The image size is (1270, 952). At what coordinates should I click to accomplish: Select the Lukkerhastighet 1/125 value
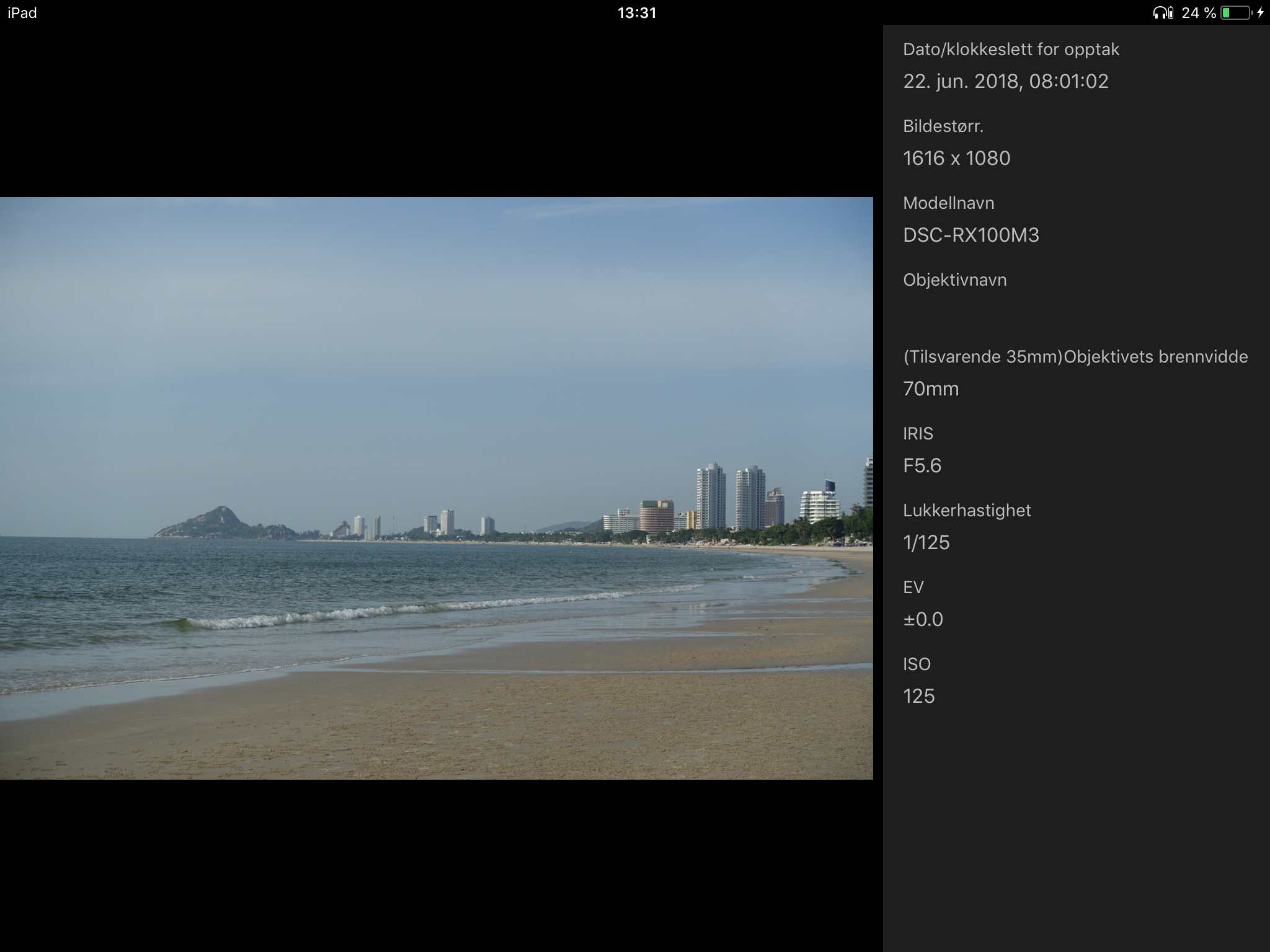[x=926, y=542]
